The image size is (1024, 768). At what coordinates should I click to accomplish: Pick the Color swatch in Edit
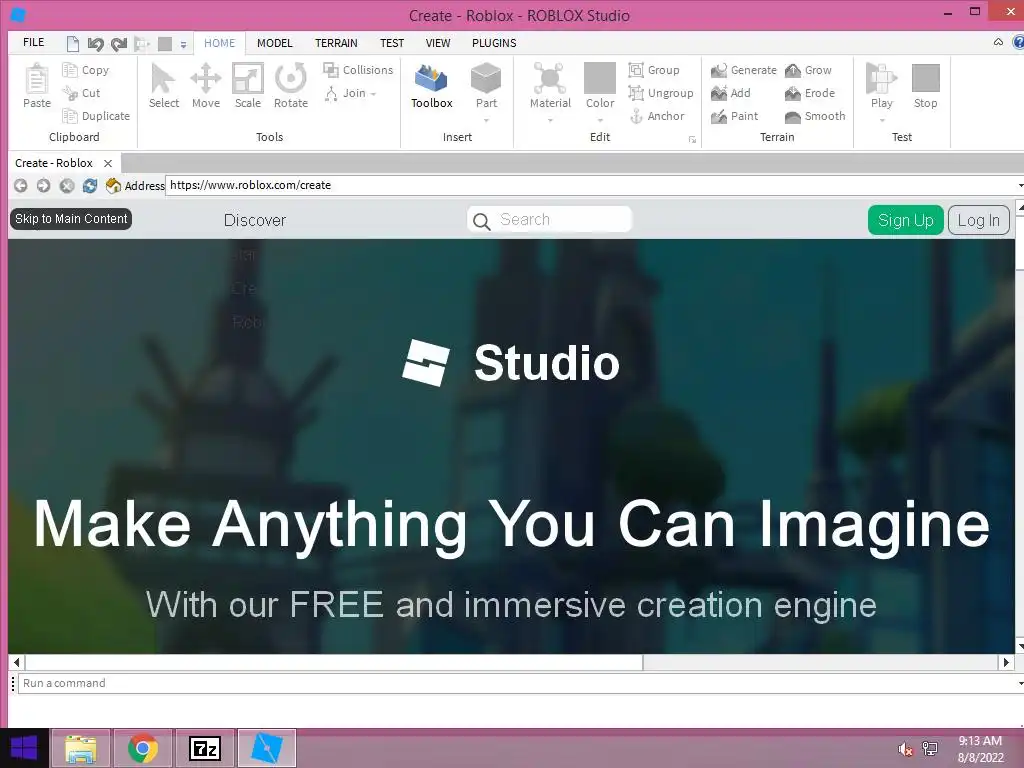click(600, 78)
